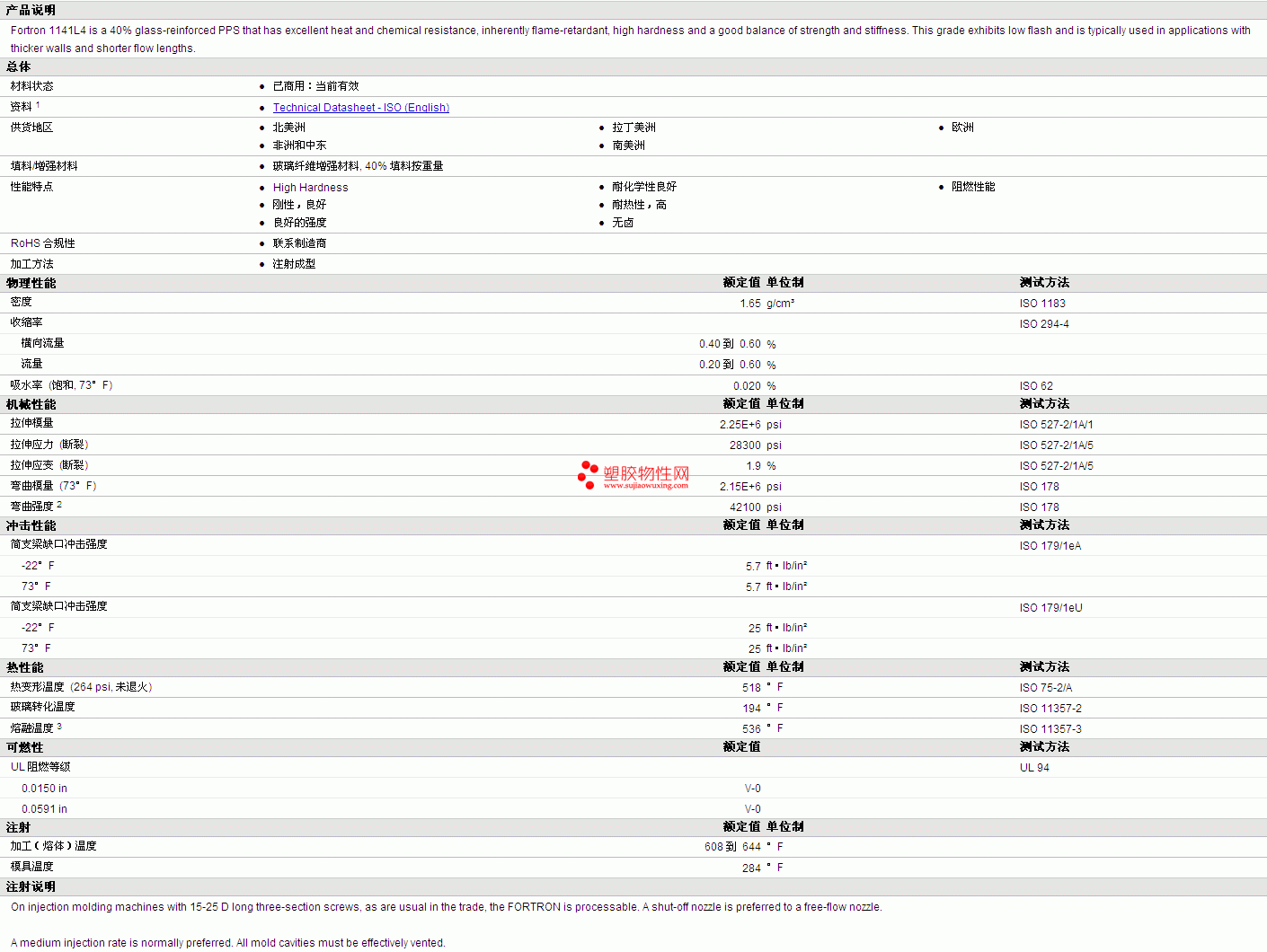Image resolution: width=1267 pixels, height=952 pixels.
Task: Select the 模具温度 row label
Action: 31,867
